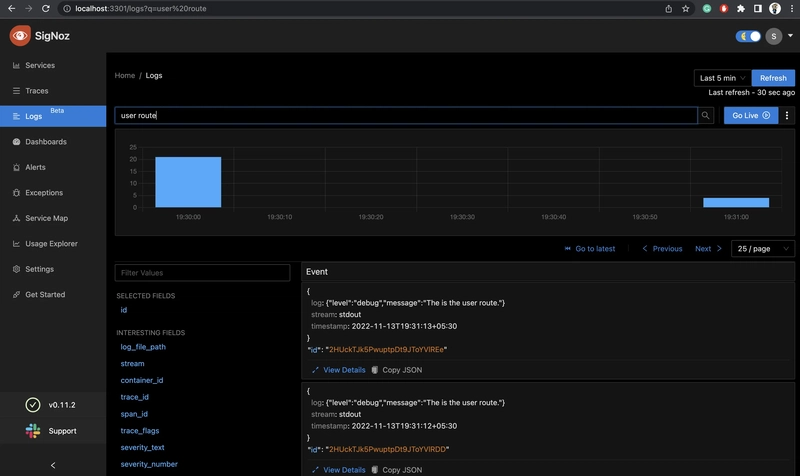This screenshot has height=476, width=800.
Task: Click the browser address bar URL
Action: [141, 9]
